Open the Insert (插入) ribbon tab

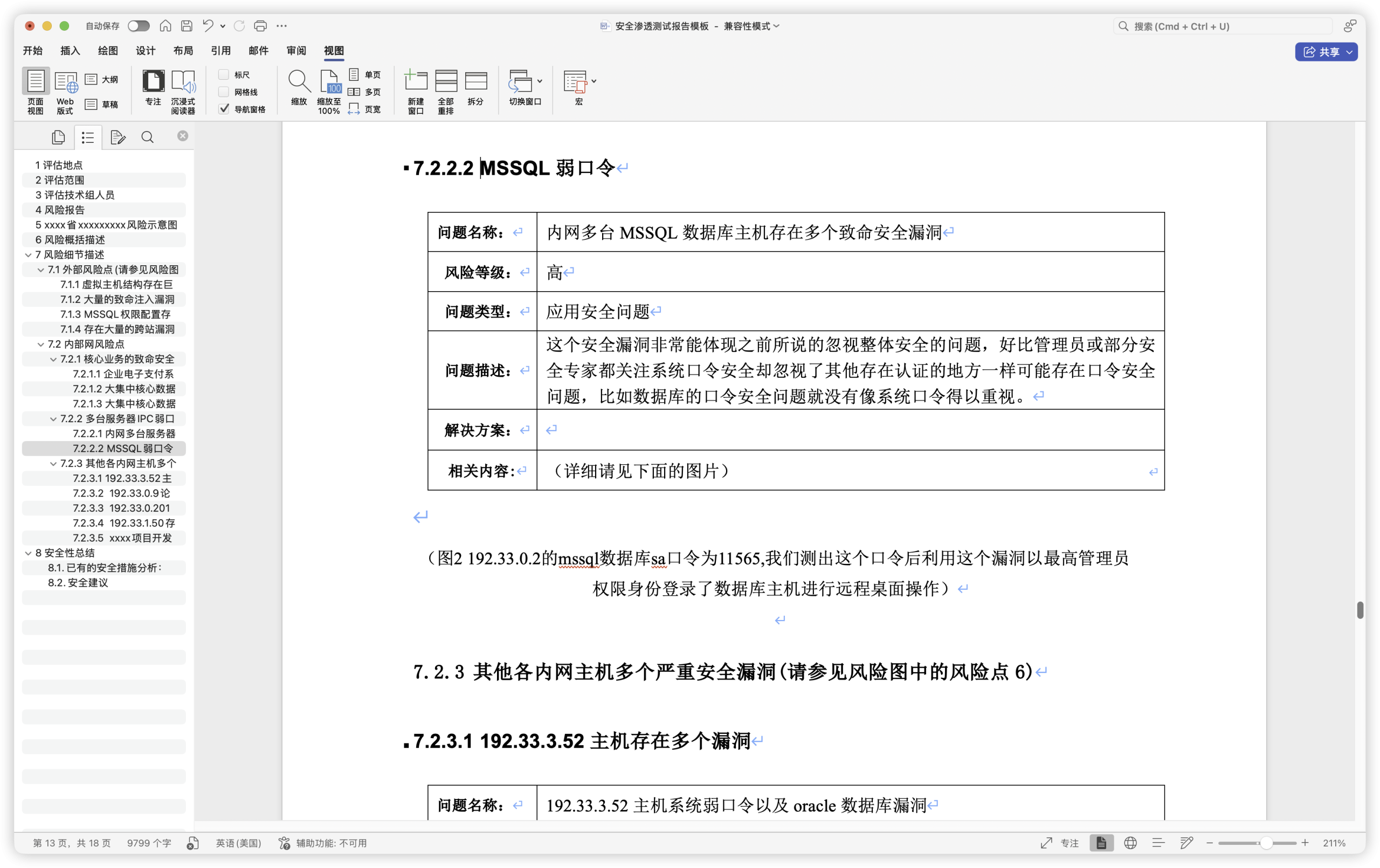coord(70,51)
